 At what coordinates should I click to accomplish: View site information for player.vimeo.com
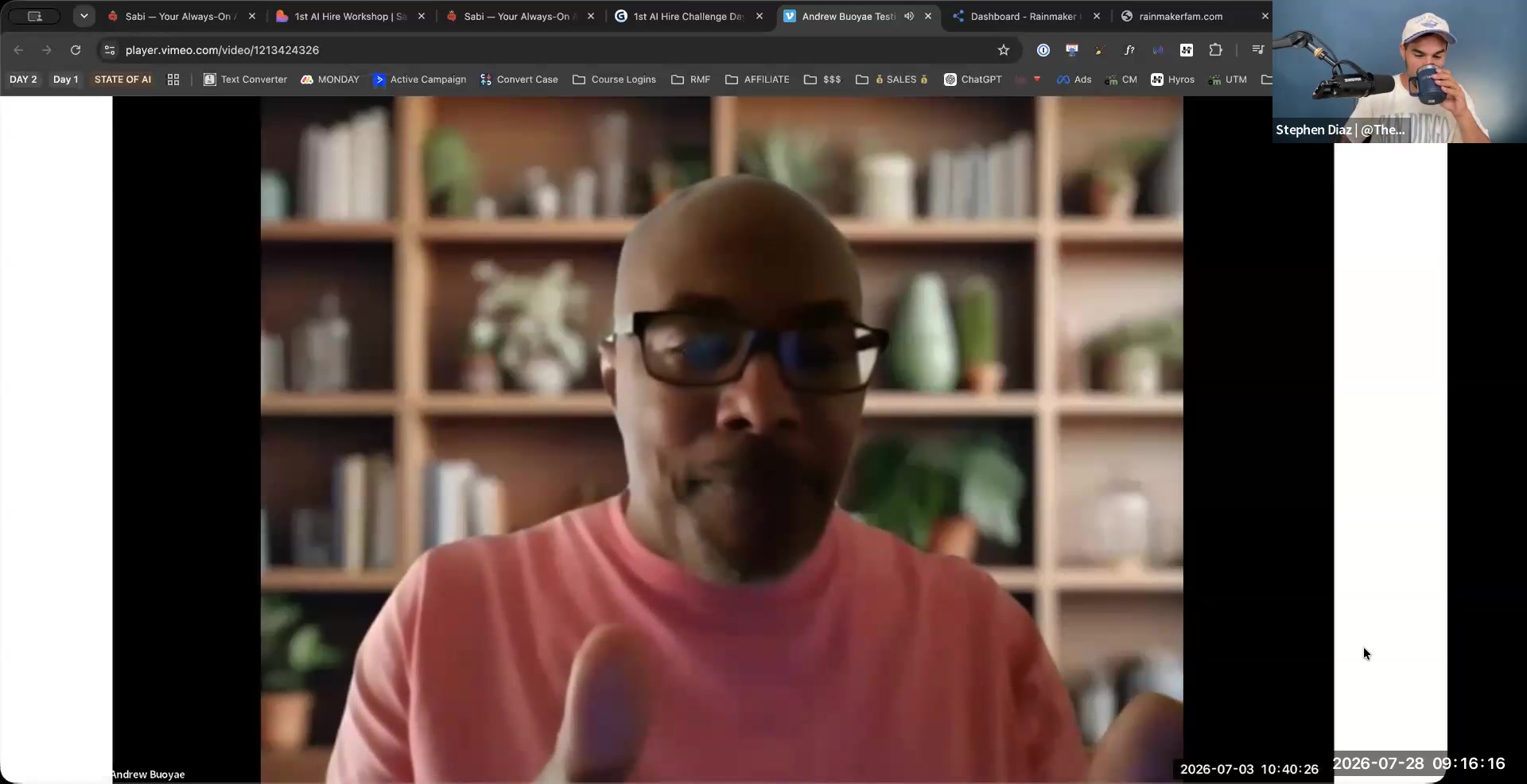[110, 50]
